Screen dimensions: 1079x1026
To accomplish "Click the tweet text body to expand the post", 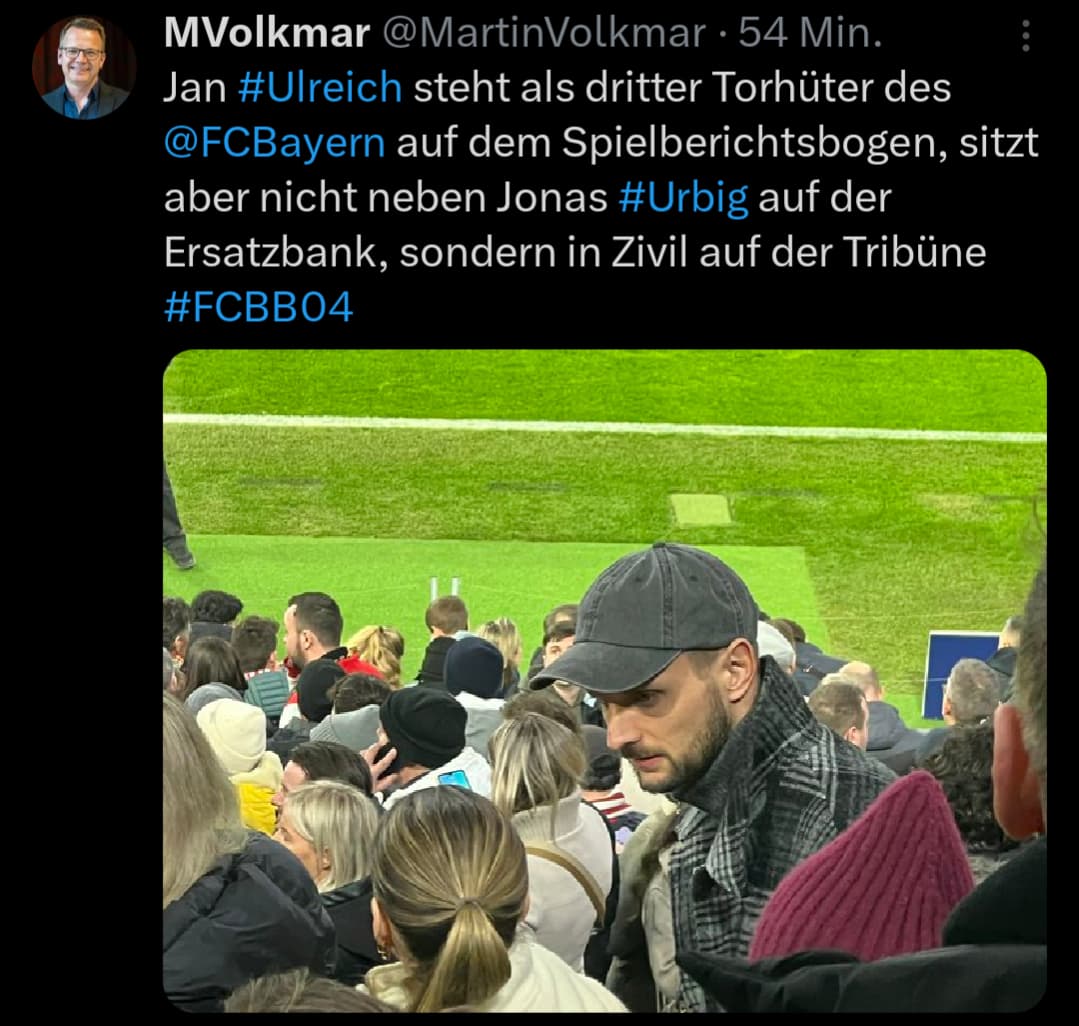I will click(x=601, y=197).
